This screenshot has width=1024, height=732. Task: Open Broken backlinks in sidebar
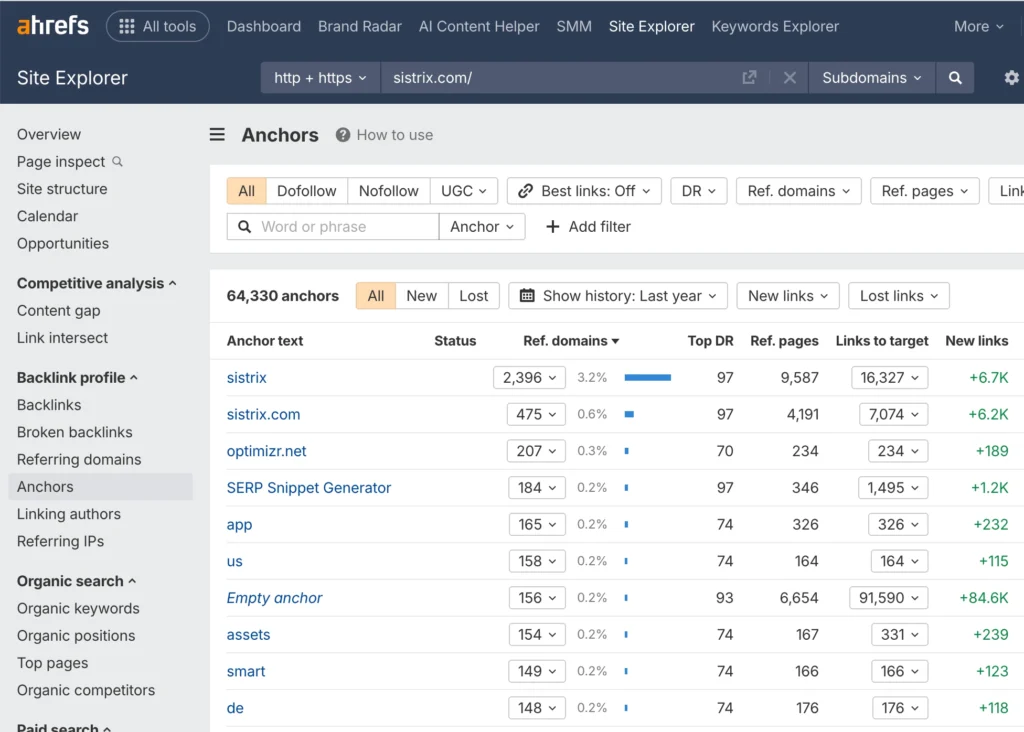point(74,432)
